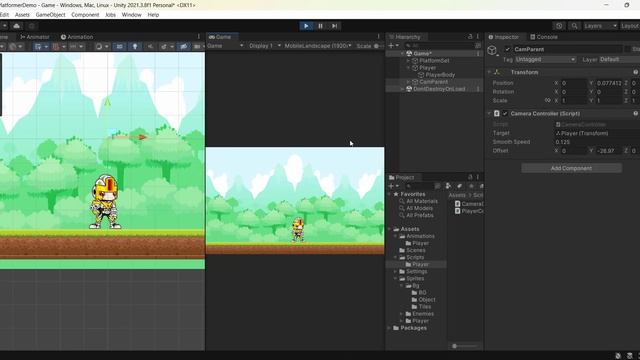Image resolution: width=640 pixels, height=360 pixels.
Task: Click the Transform component icon
Action: pos(497,72)
